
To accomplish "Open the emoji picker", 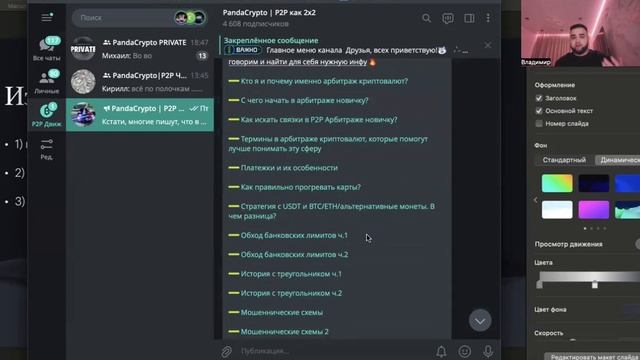I will click(x=464, y=351).
